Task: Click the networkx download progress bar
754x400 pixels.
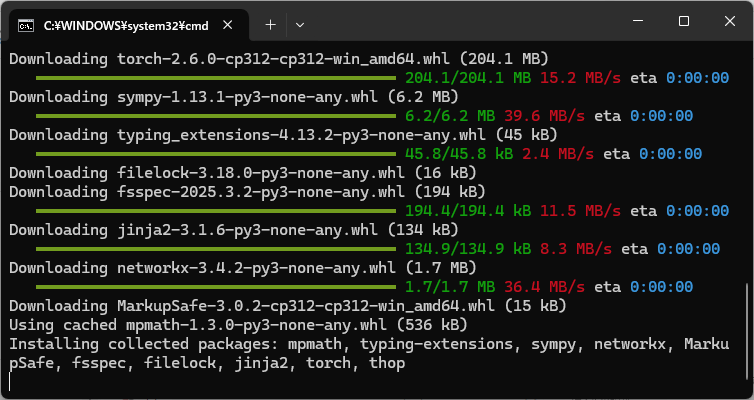Action: pos(216,287)
